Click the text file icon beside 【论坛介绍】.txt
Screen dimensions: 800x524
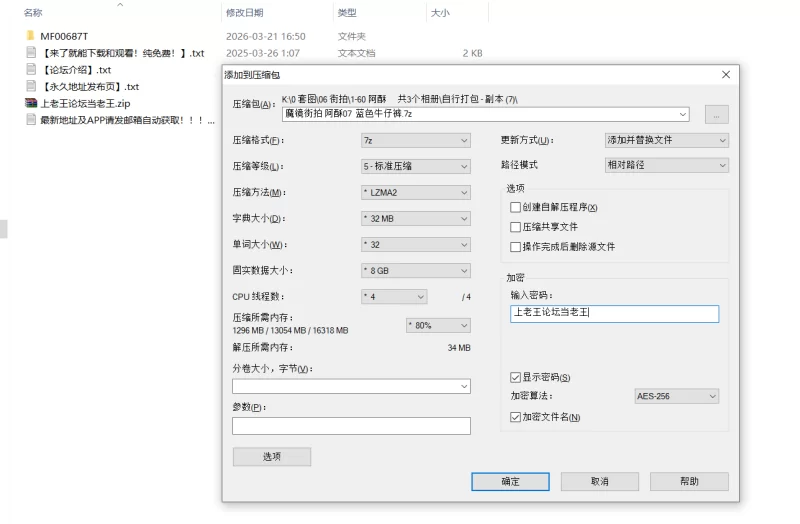[x=31, y=69]
